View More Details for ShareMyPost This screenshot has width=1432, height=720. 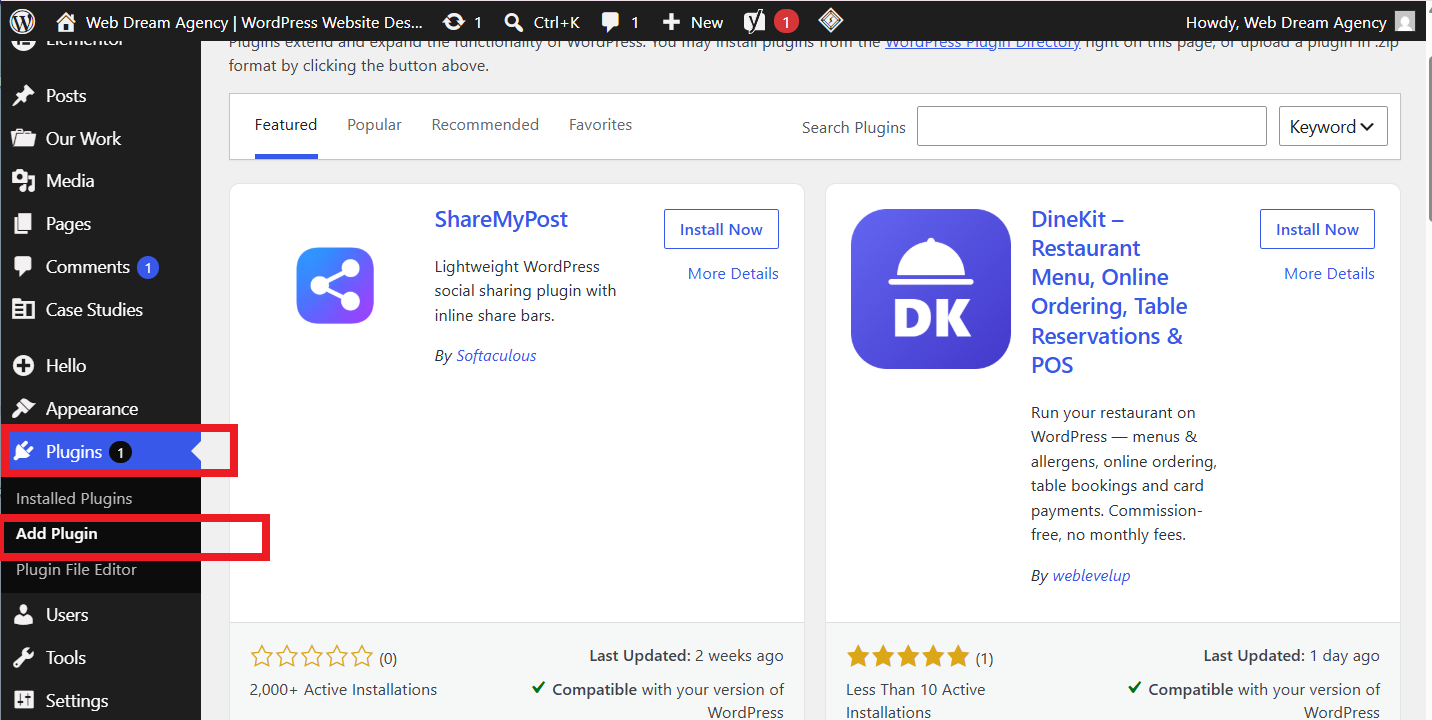tap(733, 274)
